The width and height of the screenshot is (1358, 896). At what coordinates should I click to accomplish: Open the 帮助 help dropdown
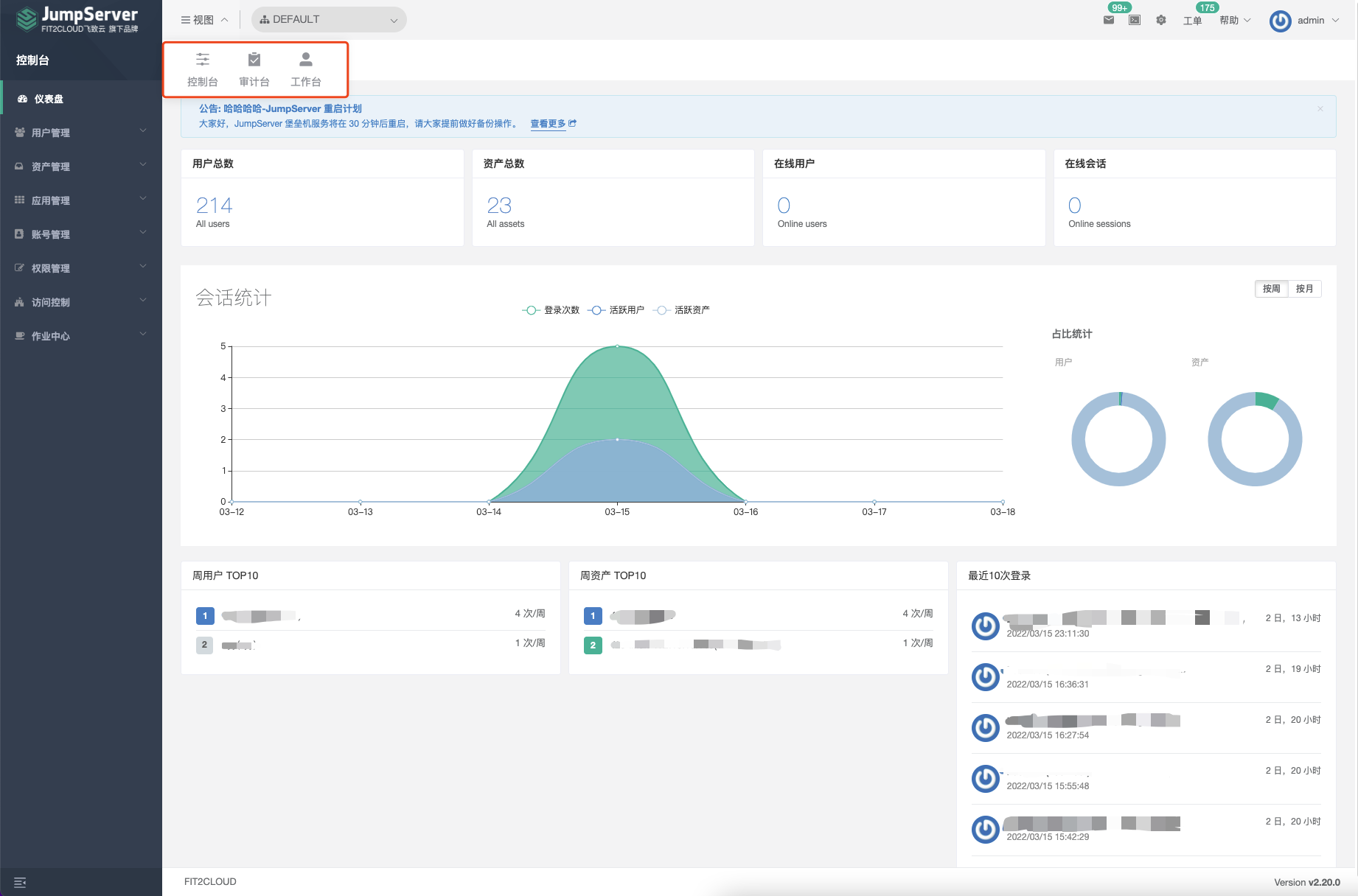tap(1234, 21)
